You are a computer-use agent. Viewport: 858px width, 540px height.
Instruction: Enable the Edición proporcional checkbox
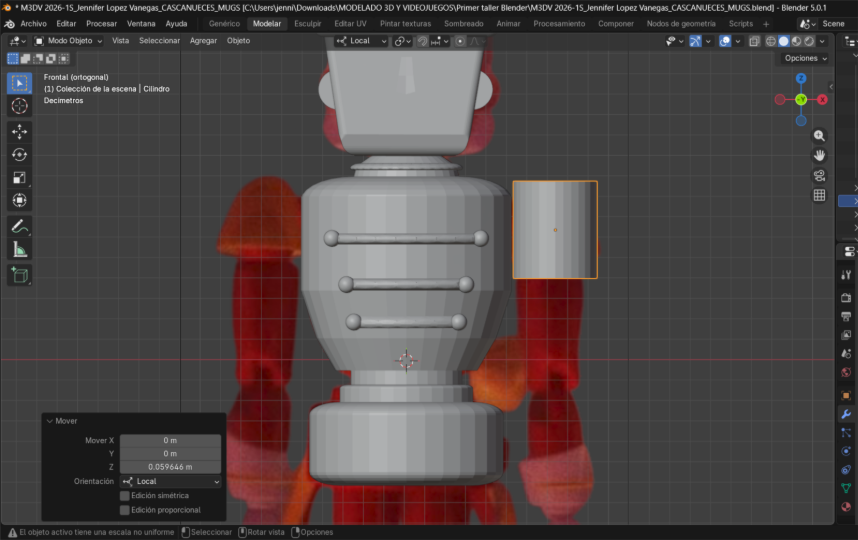(x=125, y=509)
